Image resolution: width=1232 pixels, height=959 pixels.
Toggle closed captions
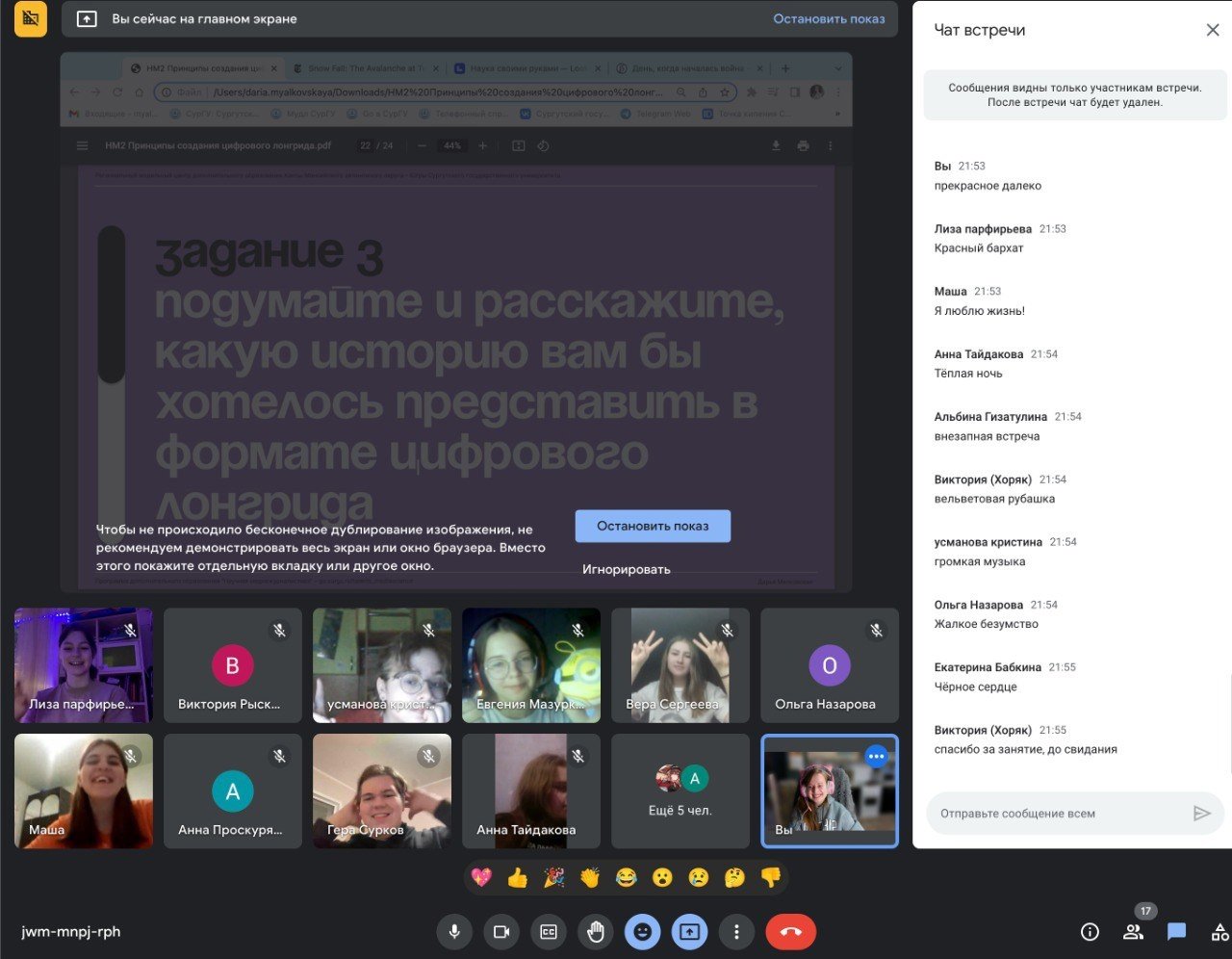coord(549,932)
